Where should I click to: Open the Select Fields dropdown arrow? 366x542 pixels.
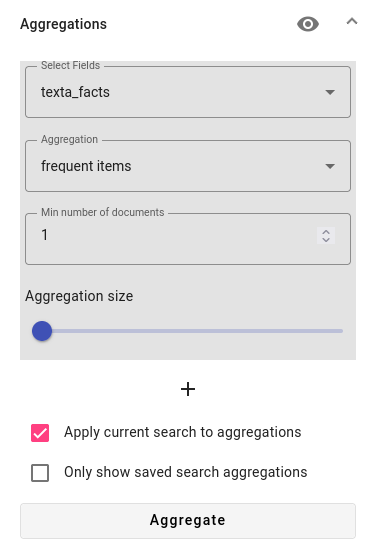coord(330,92)
